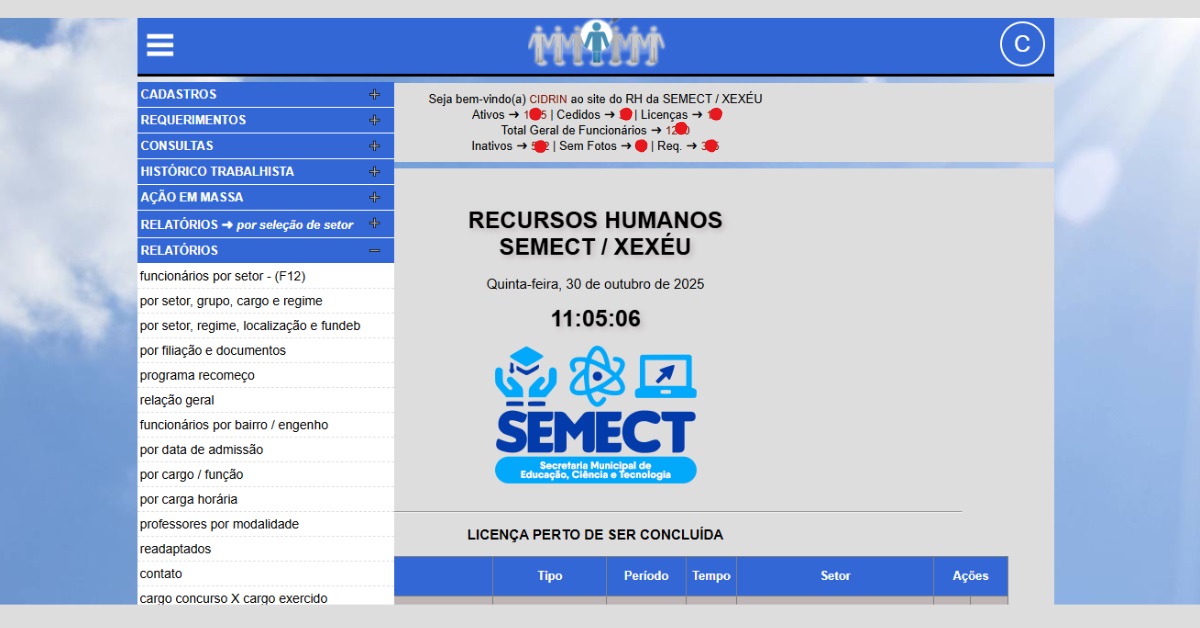Image resolution: width=1200 pixels, height=628 pixels.
Task: Open 'por data de admissão' report
Action: pyautogui.click(x=201, y=450)
